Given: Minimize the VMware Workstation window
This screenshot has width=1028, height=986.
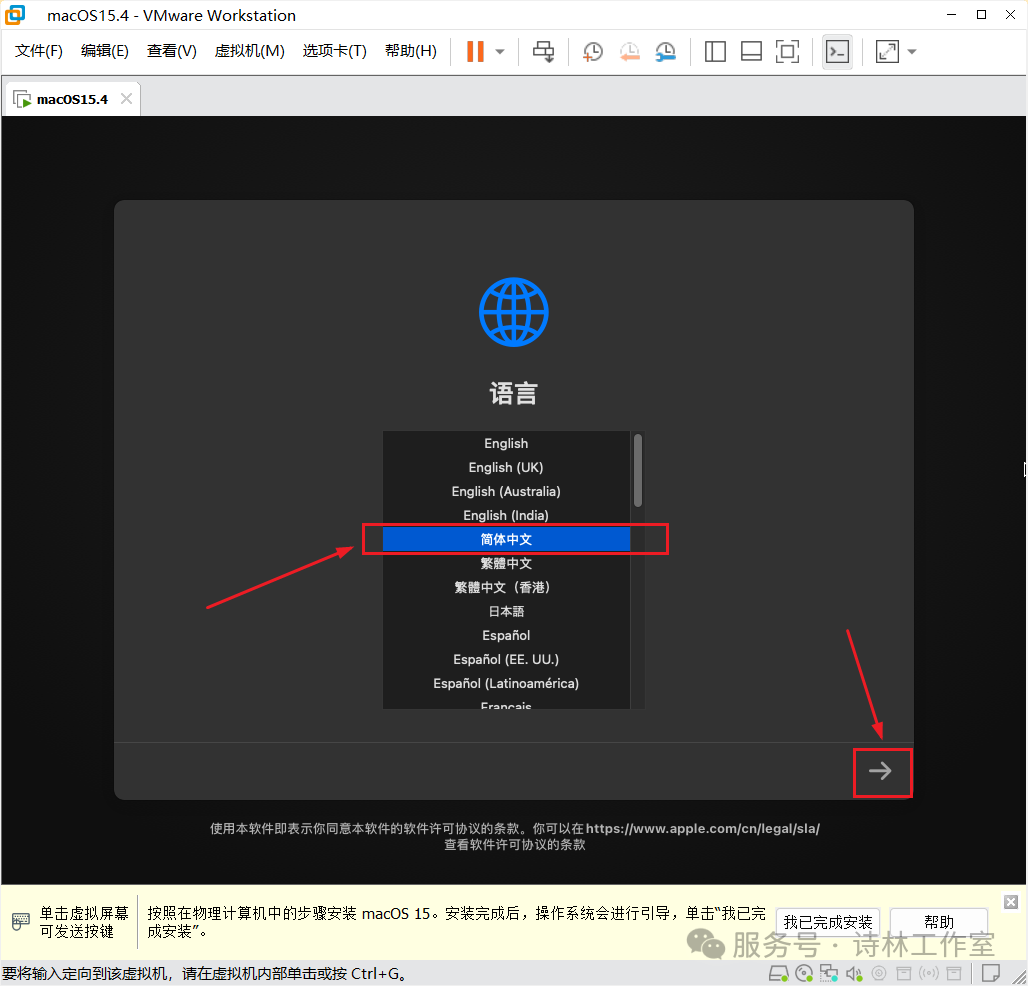Looking at the screenshot, I should click(x=951, y=14).
